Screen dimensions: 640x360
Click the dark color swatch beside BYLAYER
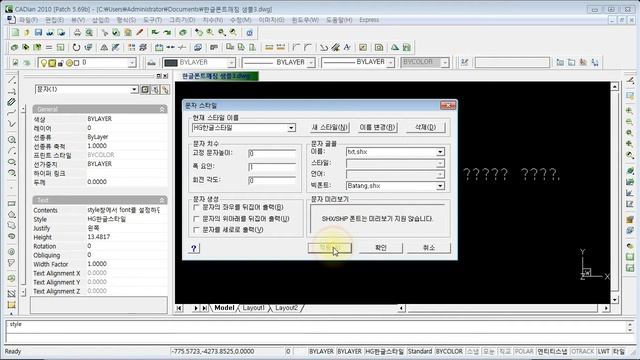pyautogui.click(x=171, y=62)
